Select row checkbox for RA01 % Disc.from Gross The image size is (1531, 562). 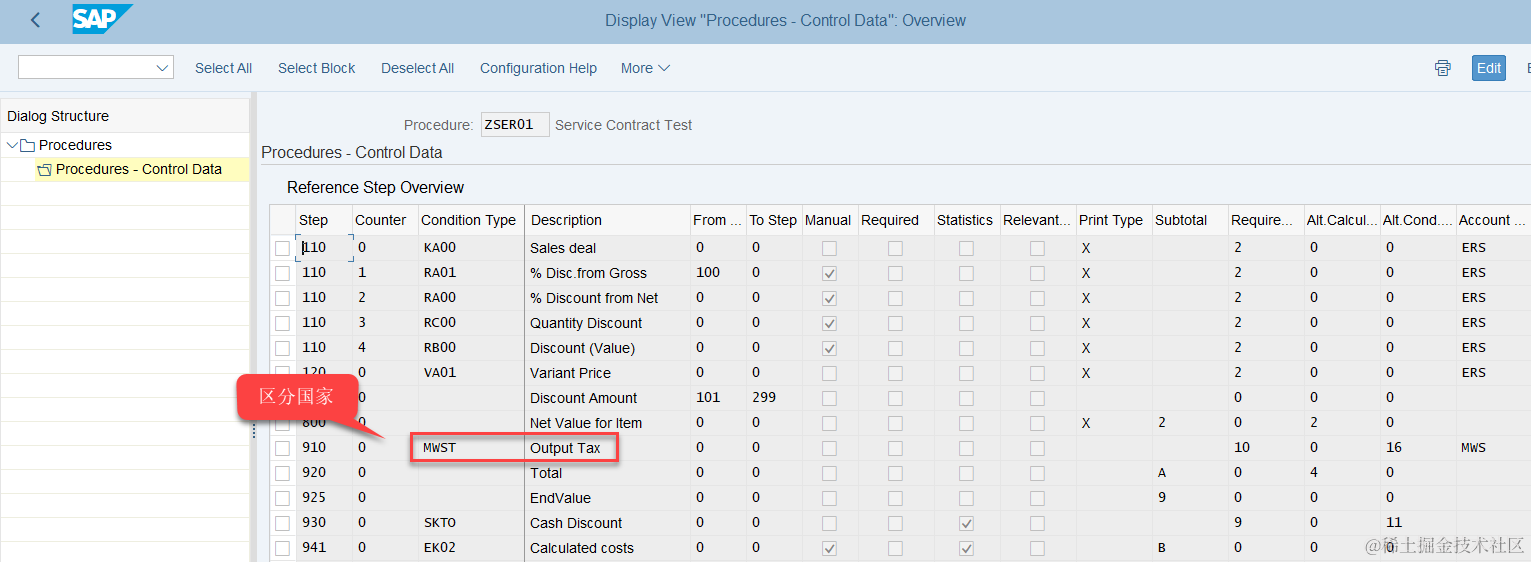[283, 273]
